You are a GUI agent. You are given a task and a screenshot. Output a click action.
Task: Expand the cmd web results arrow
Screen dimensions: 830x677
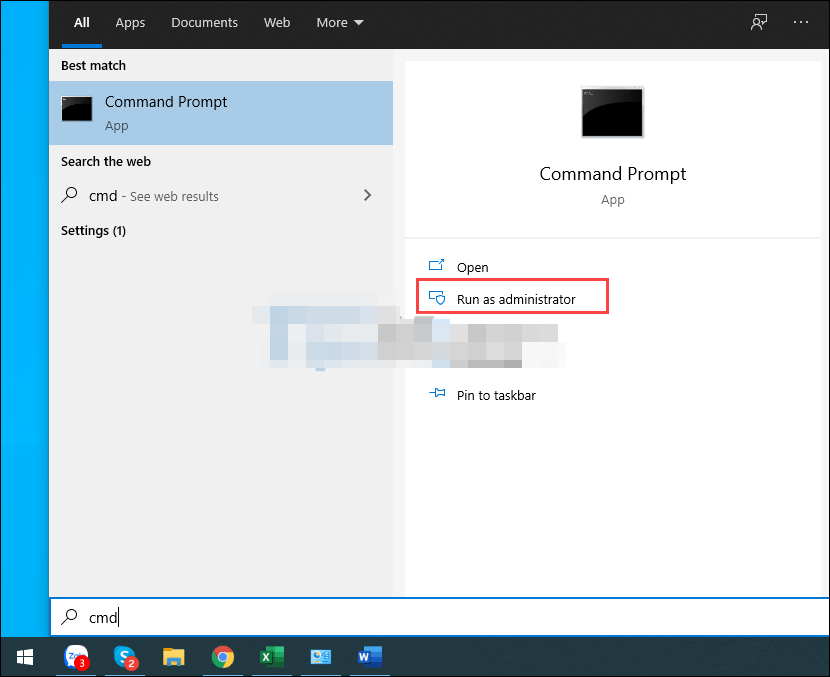point(367,196)
